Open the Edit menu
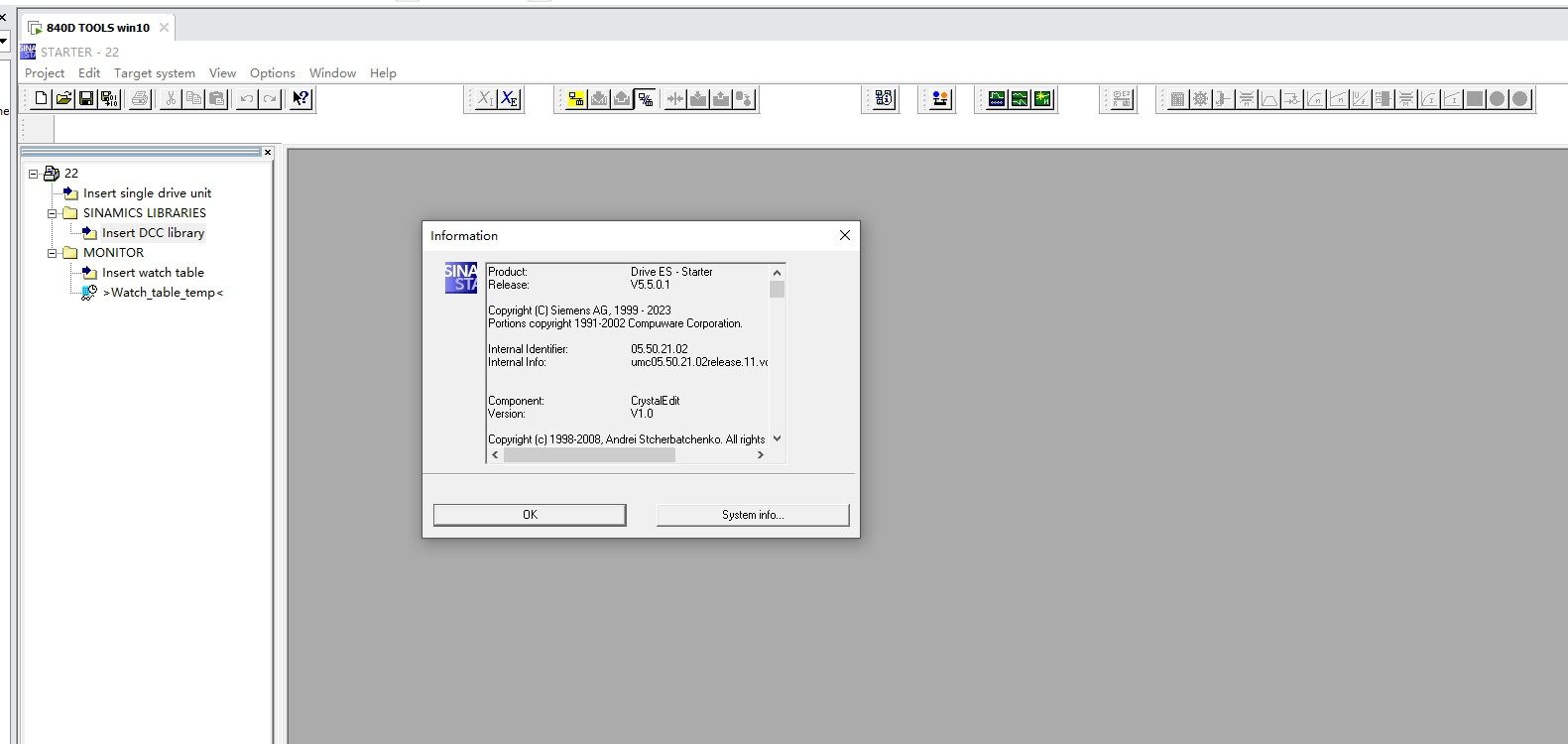This screenshot has height=744, width=1568. coord(89,72)
